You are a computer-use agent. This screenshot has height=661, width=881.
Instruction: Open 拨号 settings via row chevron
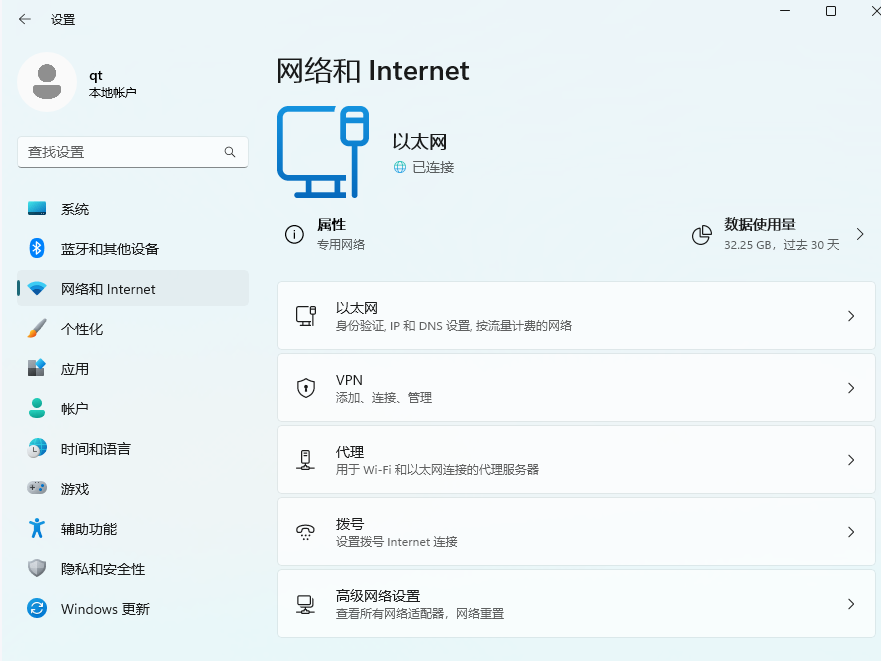tap(851, 532)
